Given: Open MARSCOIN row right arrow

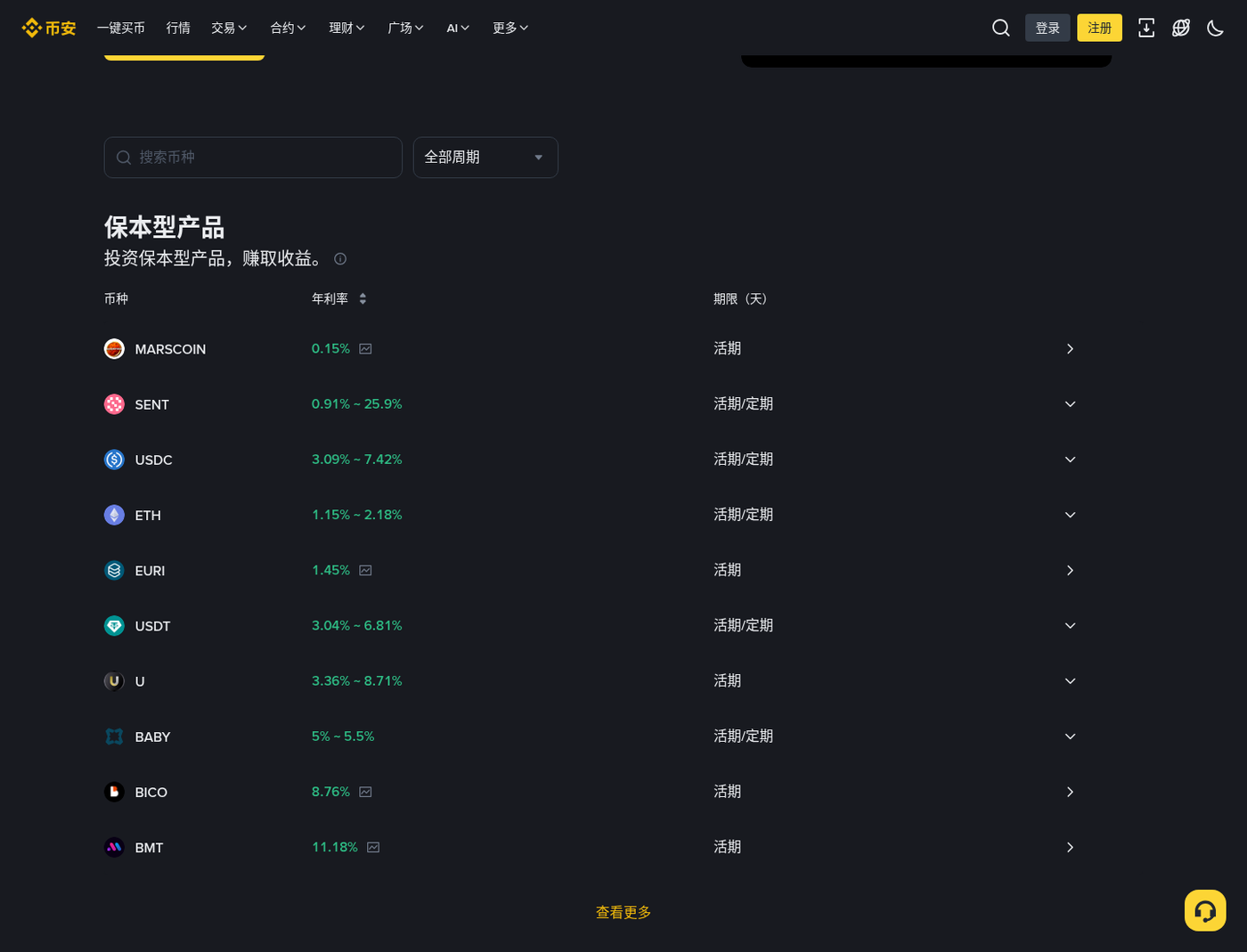Looking at the screenshot, I should click(x=1070, y=349).
